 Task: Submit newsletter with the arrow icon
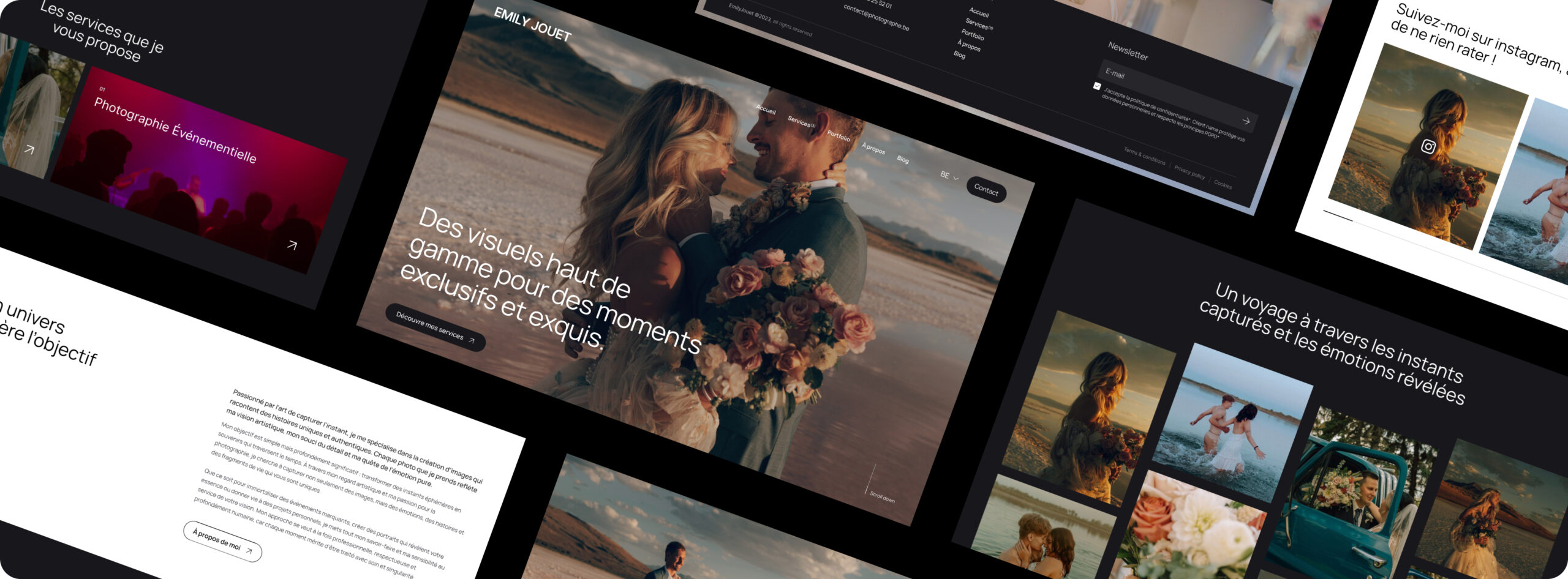(x=1245, y=121)
